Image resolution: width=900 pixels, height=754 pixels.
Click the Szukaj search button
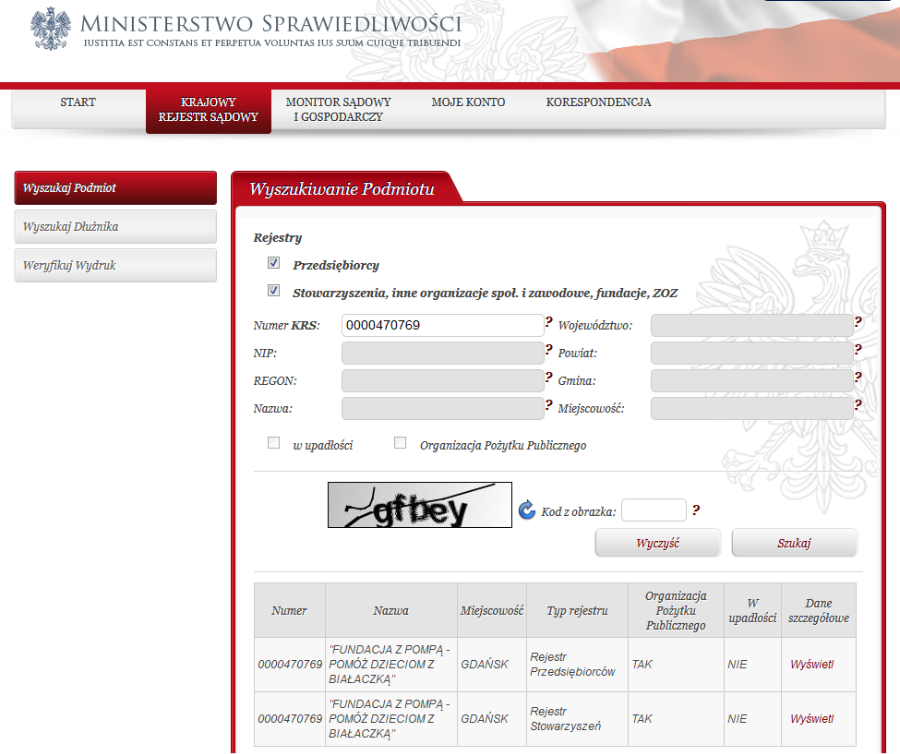[794, 543]
